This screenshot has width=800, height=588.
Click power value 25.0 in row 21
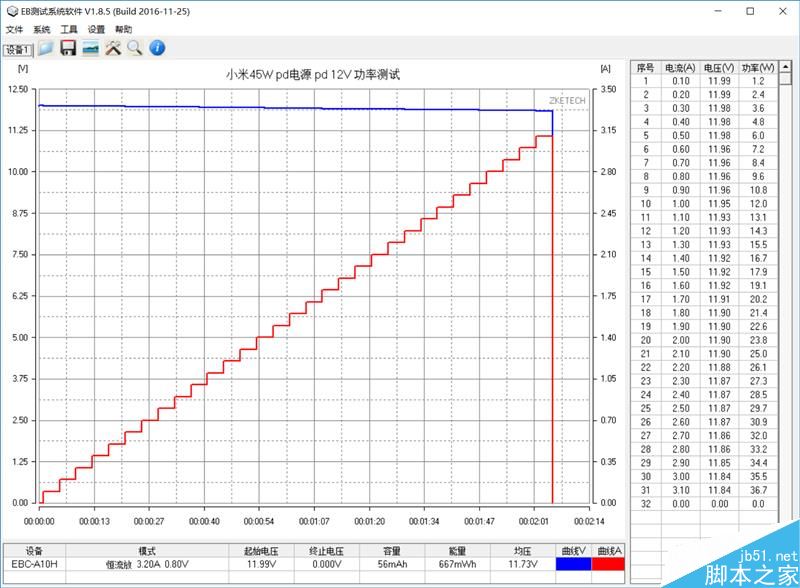[758, 354]
